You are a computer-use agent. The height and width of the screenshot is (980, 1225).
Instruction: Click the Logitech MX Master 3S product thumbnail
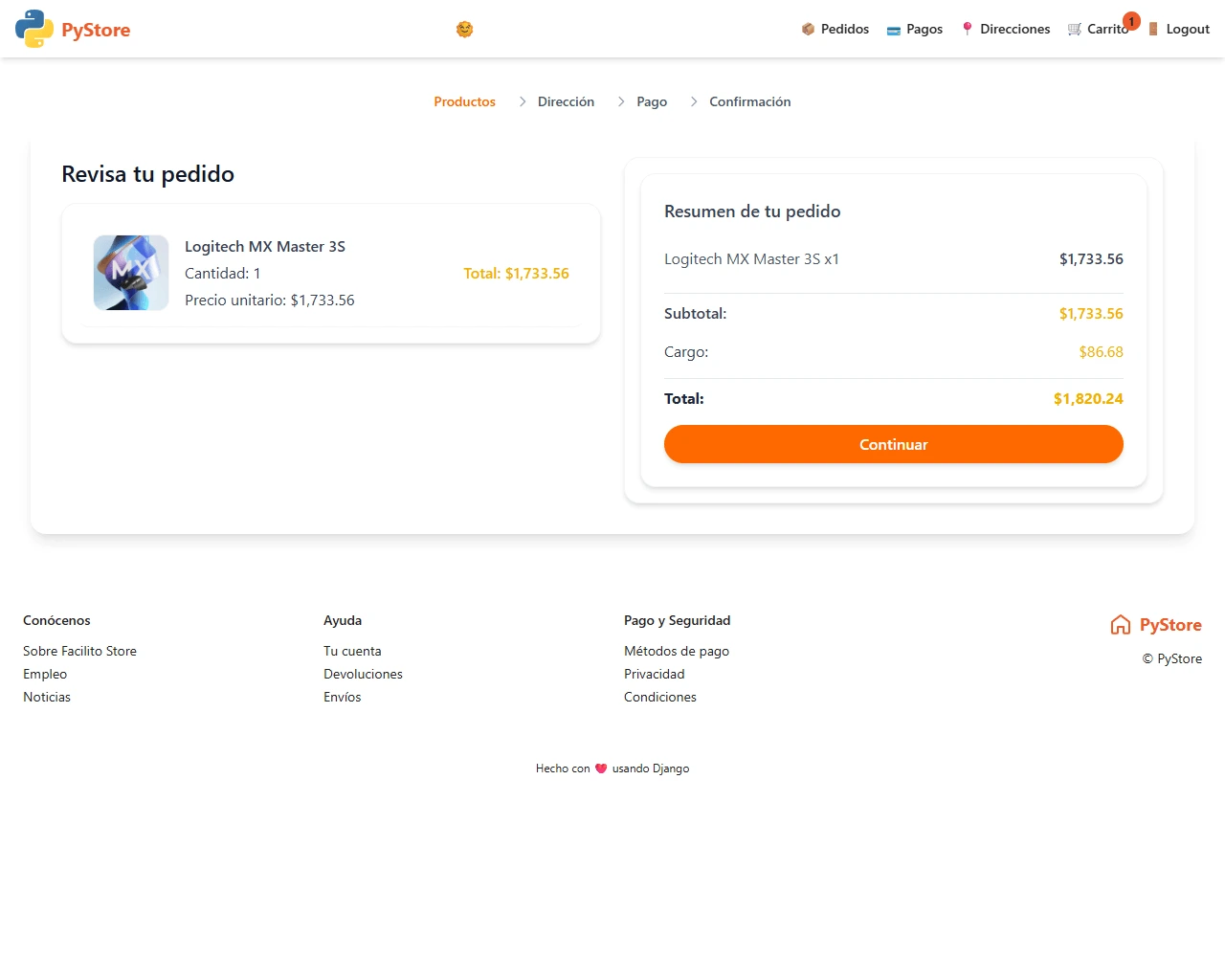click(x=131, y=273)
